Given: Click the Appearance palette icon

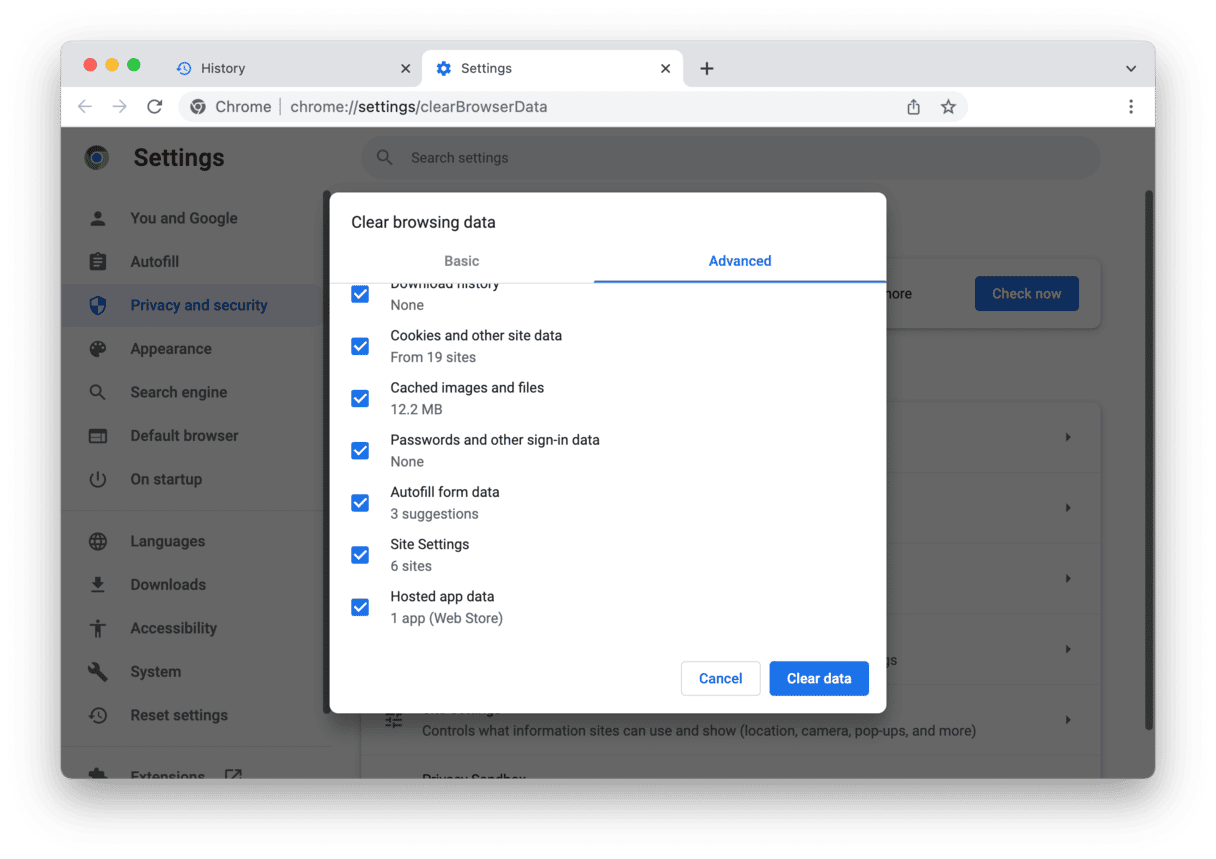Looking at the screenshot, I should 98,349.
